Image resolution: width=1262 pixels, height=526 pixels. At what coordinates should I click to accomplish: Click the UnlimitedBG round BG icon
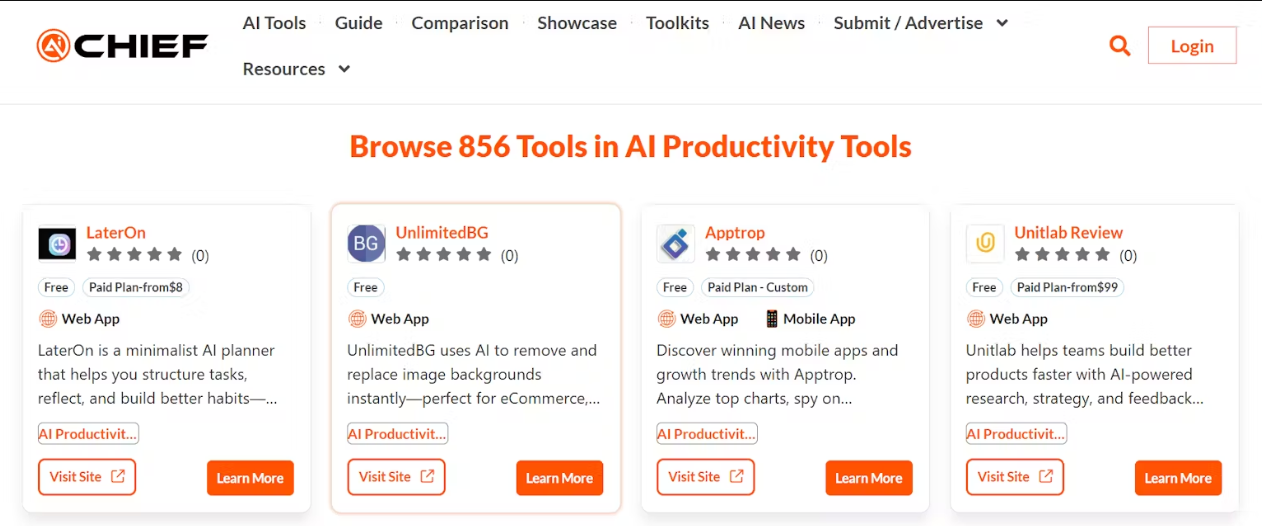point(366,244)
